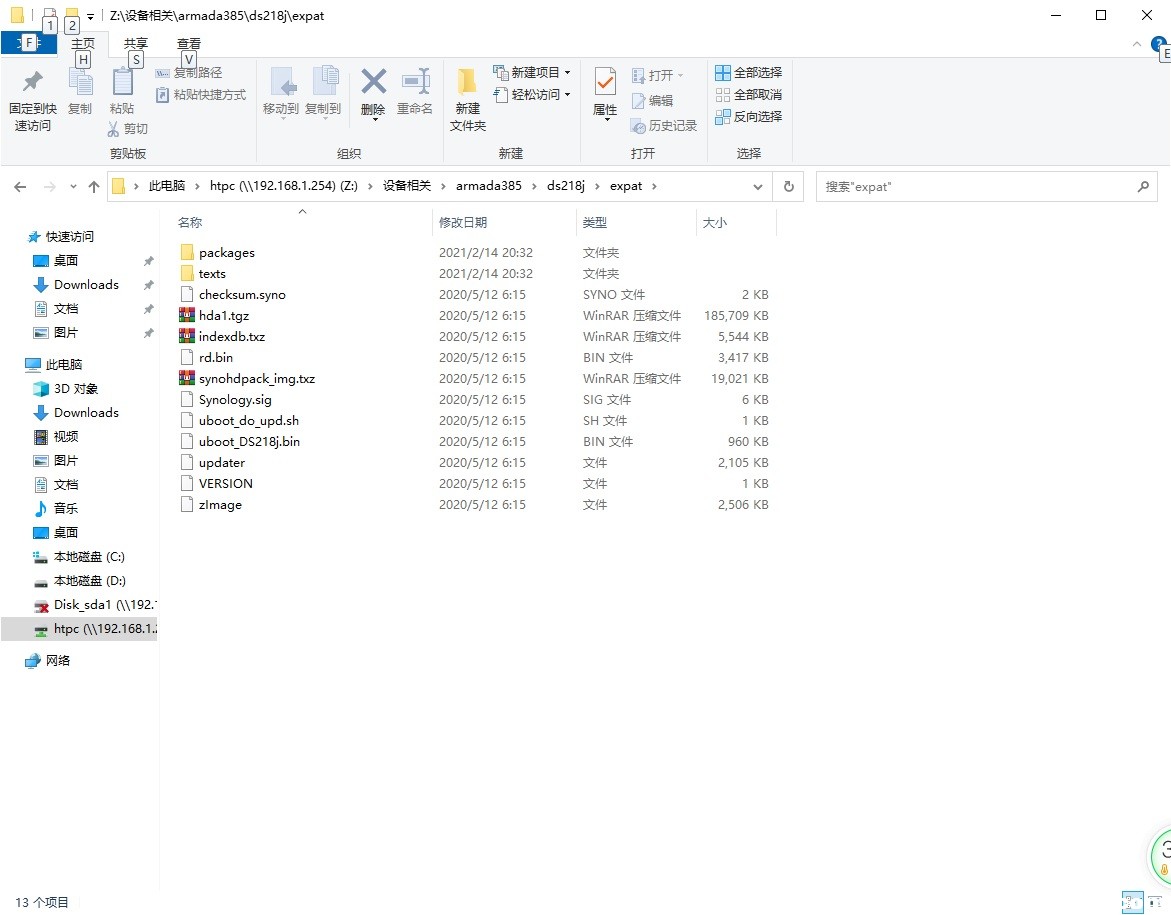Viewport: 1171px width, 915px height.
Task: Open recent locations dropdown arrow
Action: pyautogui.click(x=73, y=187)
